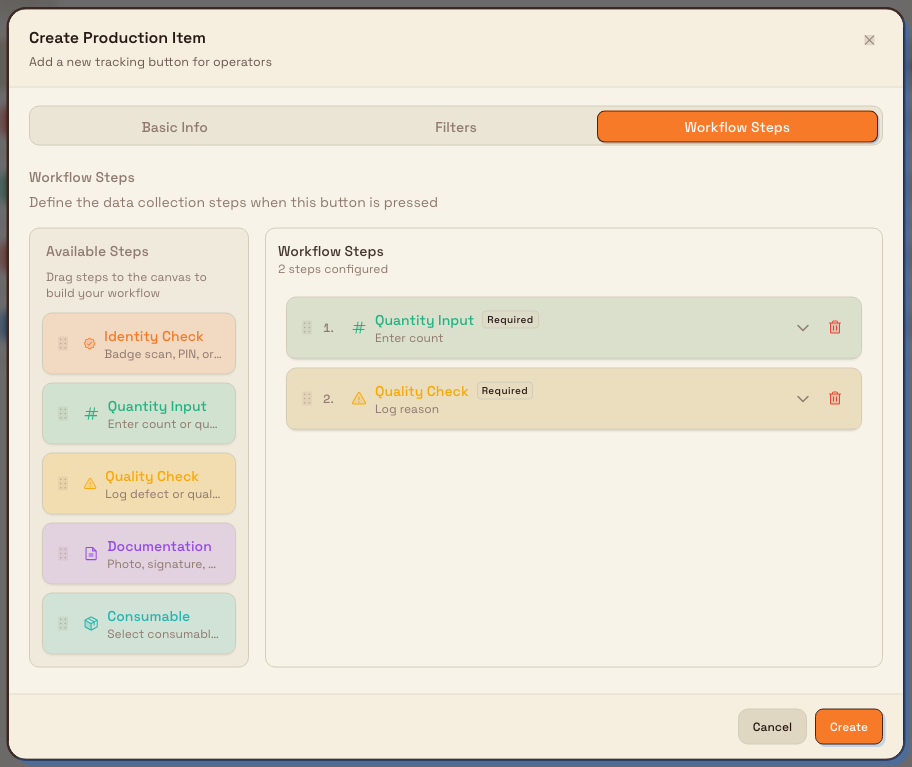Click the Quantity Input hash icon in Available Steps
Image resolution: width=912 pixels, height=767 pixels.
coord(91,413)
